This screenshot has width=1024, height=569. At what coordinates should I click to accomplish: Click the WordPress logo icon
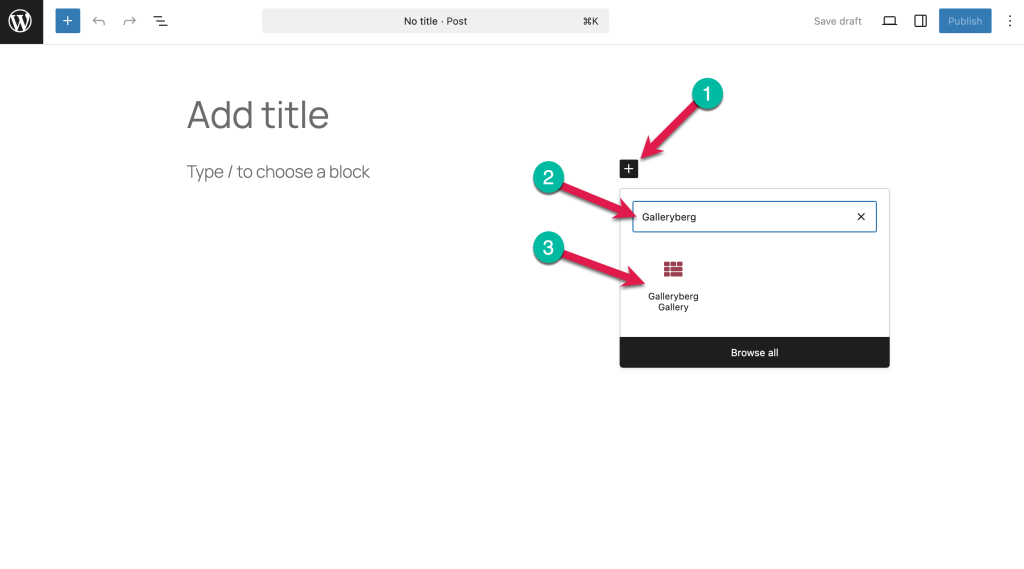point(21,22)
